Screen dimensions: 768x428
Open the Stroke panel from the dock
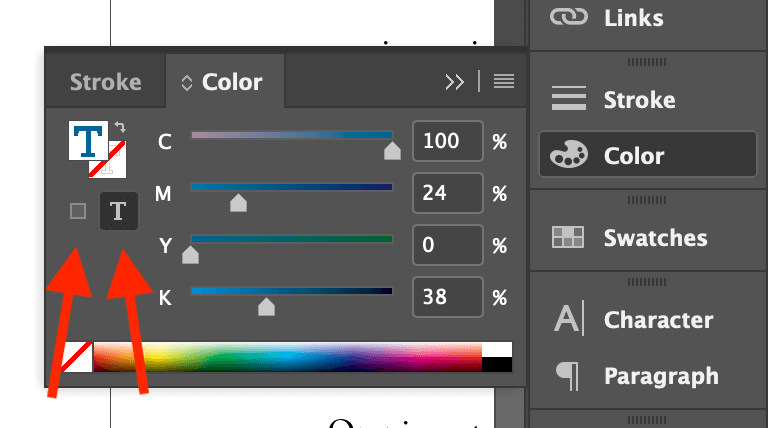tap(568, 100)
